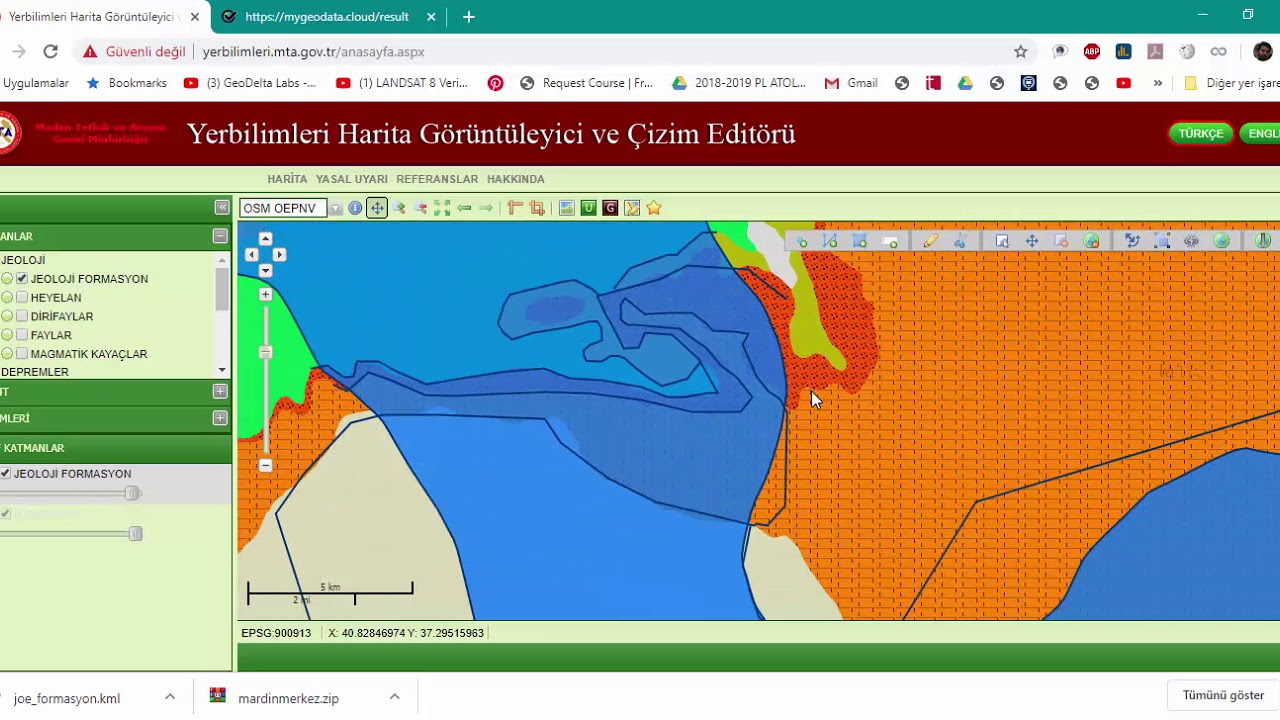Toggle JEOLOJİ FORMASYON checkbox under active layers
This screenshot has width=1280, height=720.
tap(6, 474)
